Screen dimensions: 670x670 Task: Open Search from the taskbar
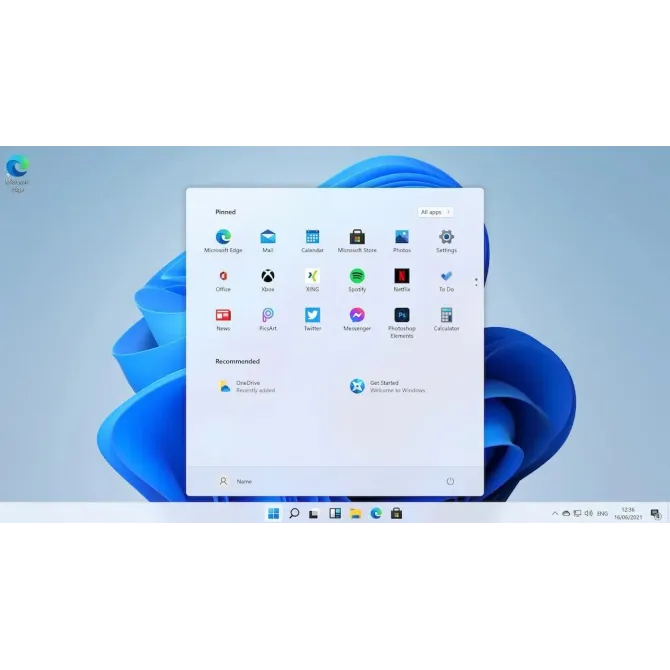point(294,513)
